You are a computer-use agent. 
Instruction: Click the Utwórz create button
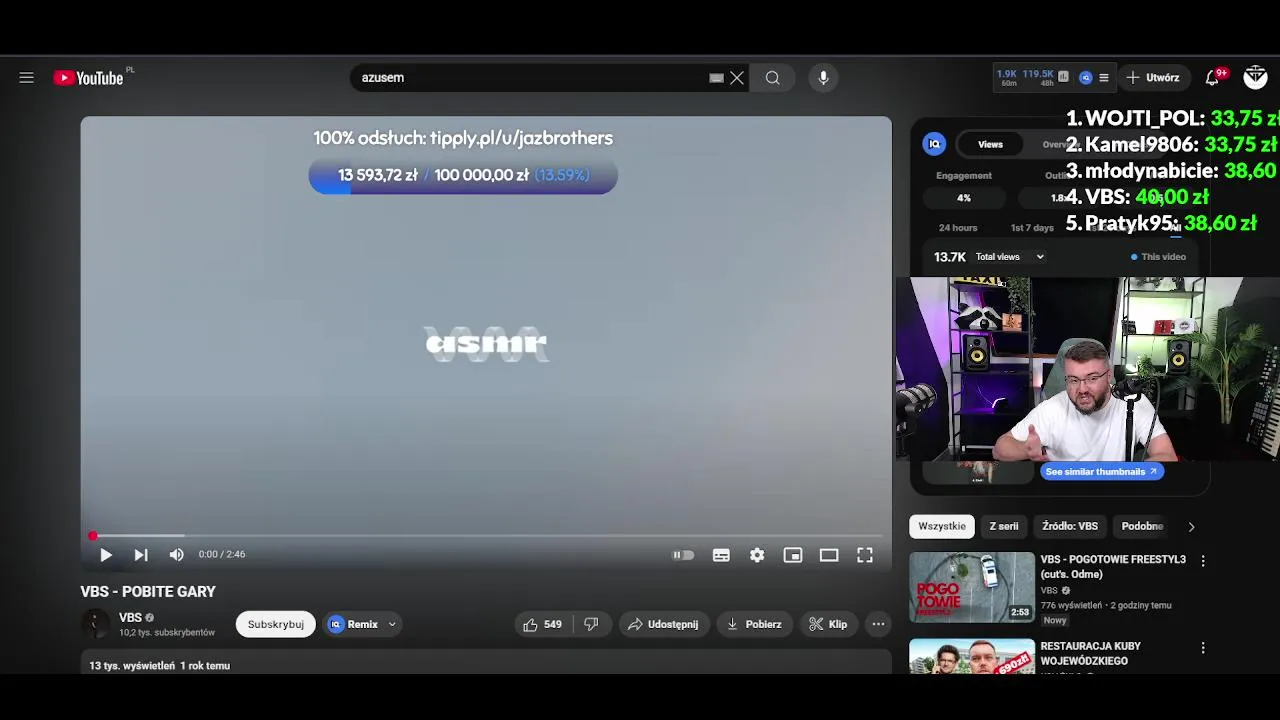coord(1153,77)
